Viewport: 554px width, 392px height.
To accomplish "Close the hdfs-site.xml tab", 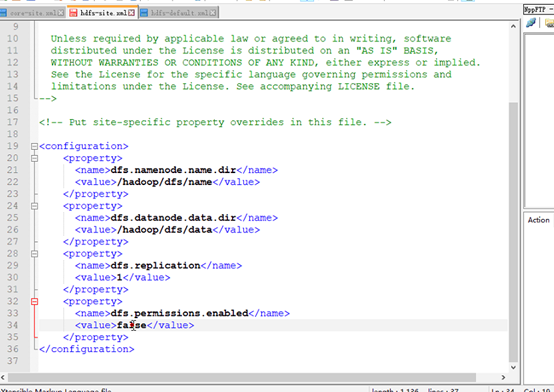I will tap(131, 13).
